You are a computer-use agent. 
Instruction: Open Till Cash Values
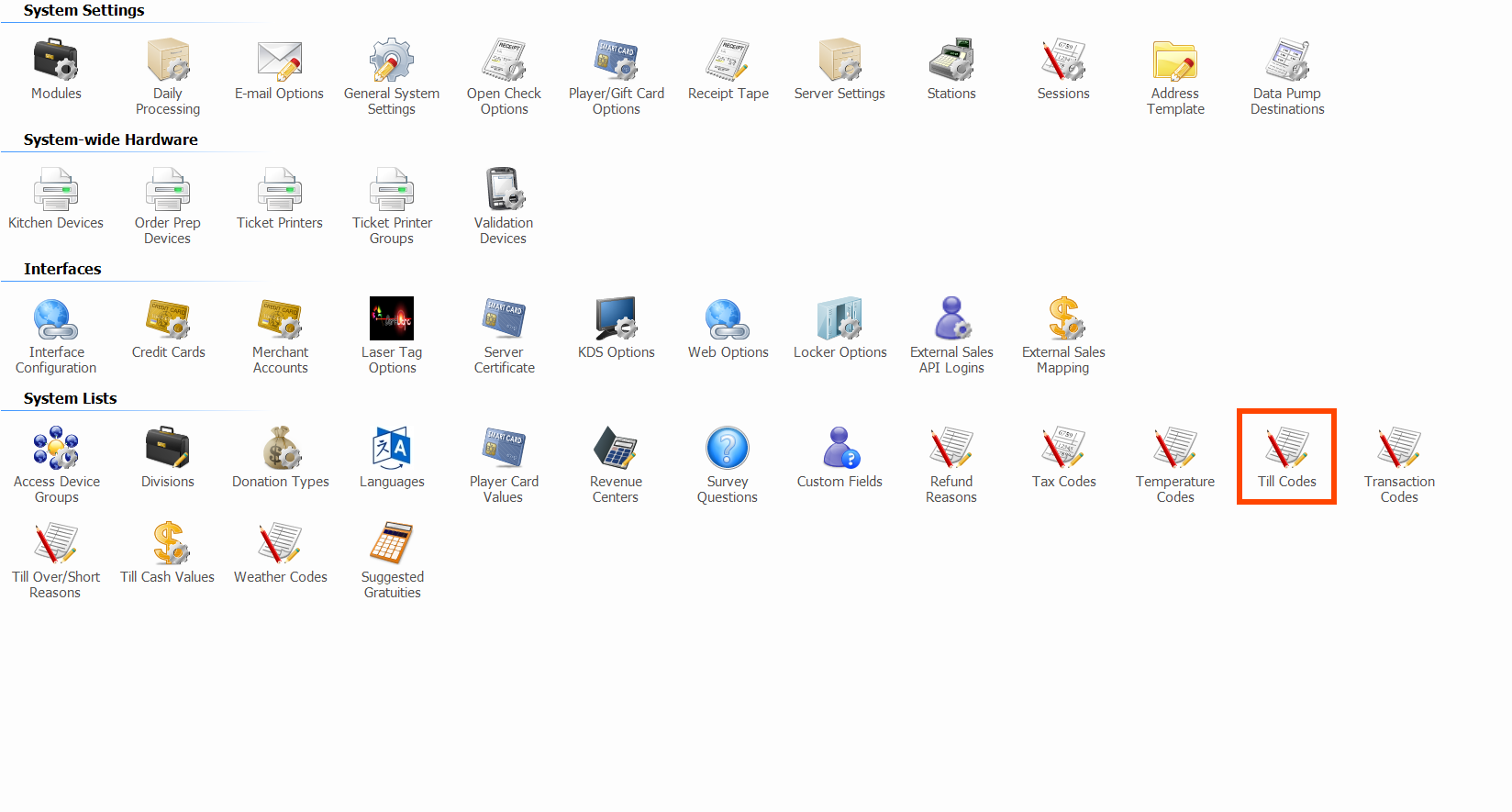pyautogui.click(x=168, y=545)
